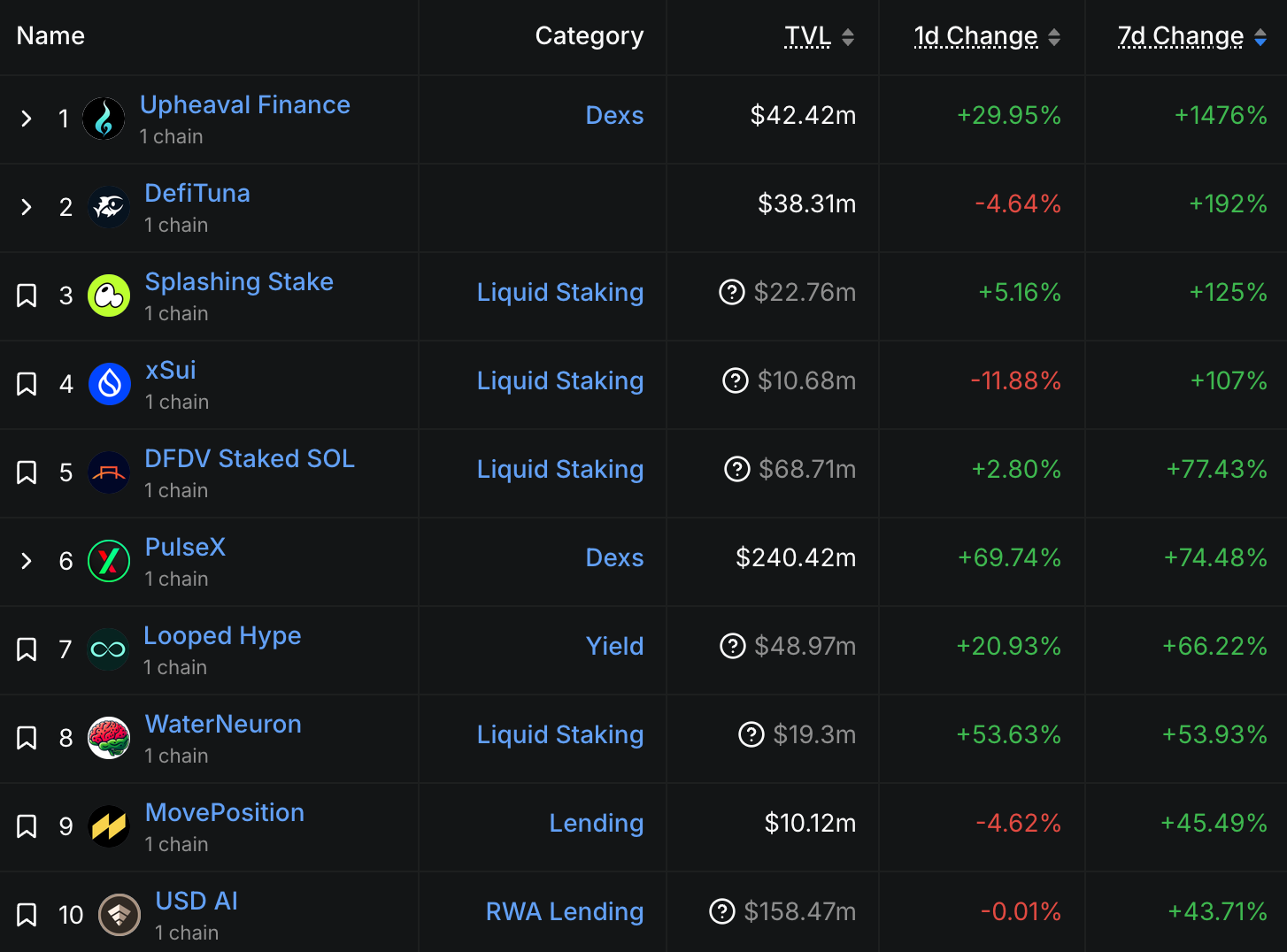Image resolution: width=1287 pixels, height=952 pixels.
Task: Click the Splashing Stake logo icon
Action: (x=109, y=296)
